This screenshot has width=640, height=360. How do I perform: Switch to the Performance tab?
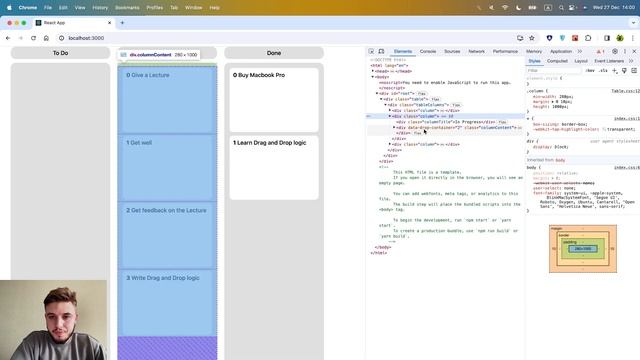505,51
